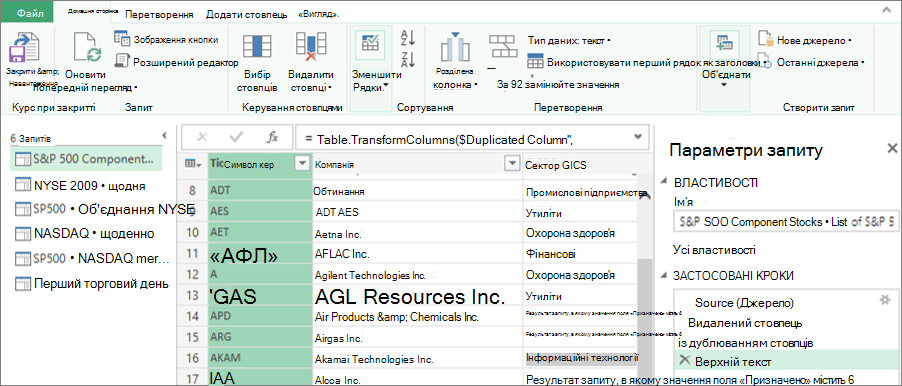Screen dimensions: 902x386
Task: Cancel formula edit with X icon
Action: pos(202,137)
